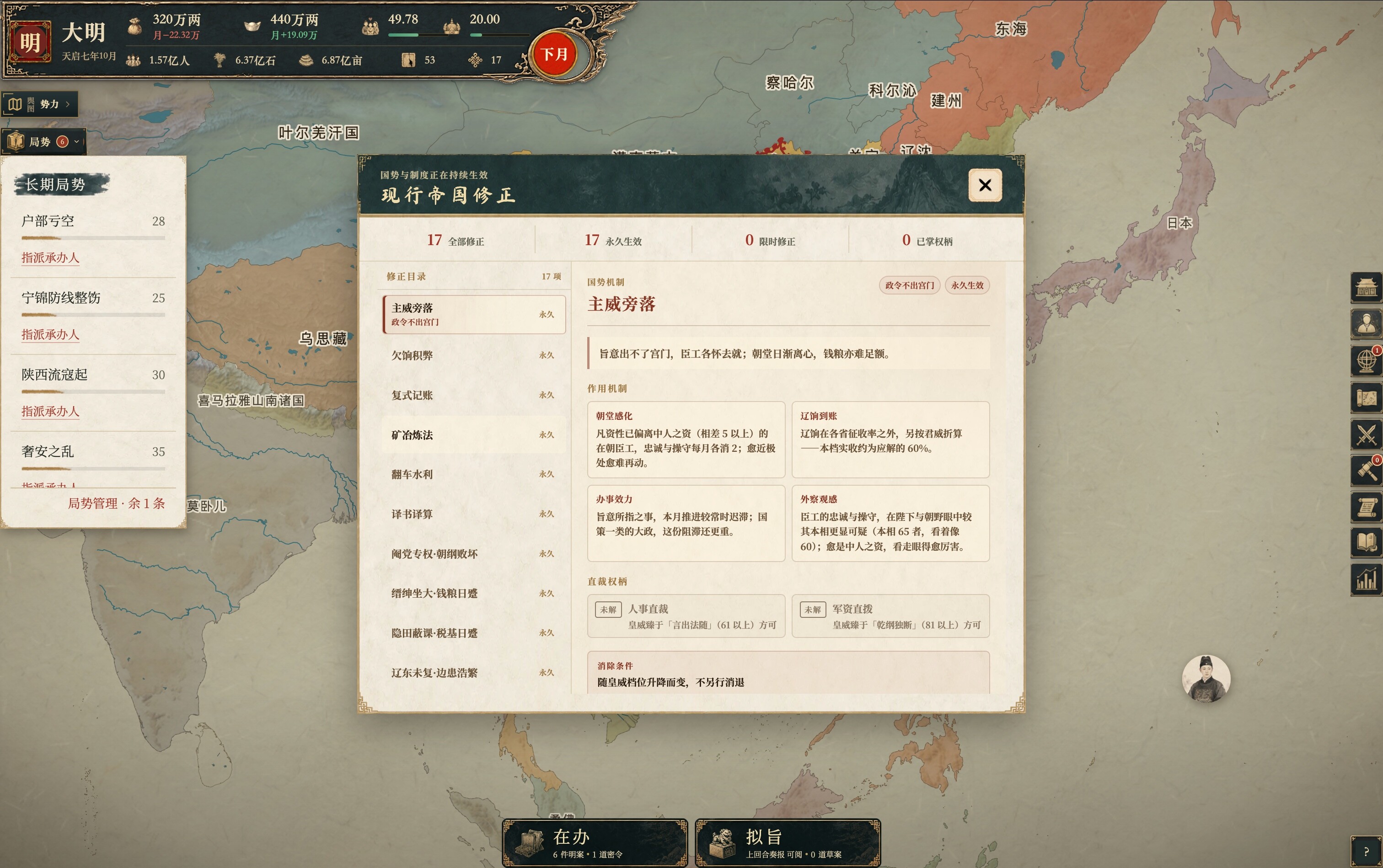Viewport: 1383px width, 868px height.
Task: Click the silver ingot reserve icon
Action: [x=252, y=26]
